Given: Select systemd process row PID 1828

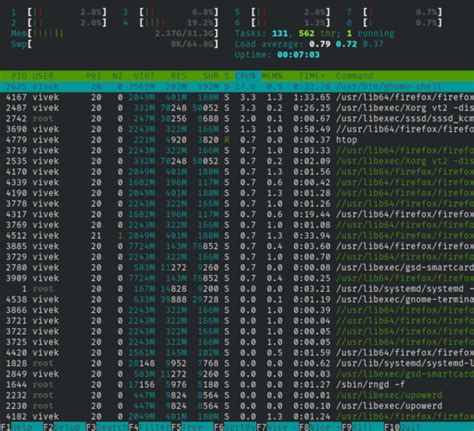Looking at the screenshot, I should tap(237, 363).
